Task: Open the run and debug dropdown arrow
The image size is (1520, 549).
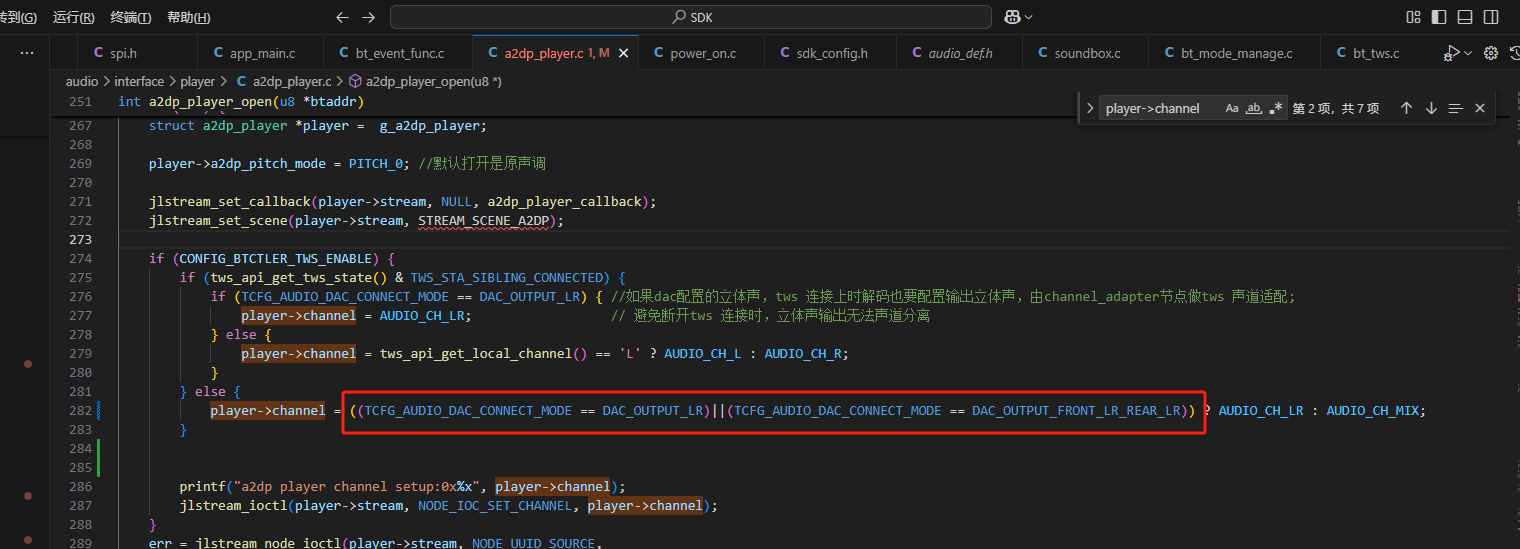Action: [1468, 53]
